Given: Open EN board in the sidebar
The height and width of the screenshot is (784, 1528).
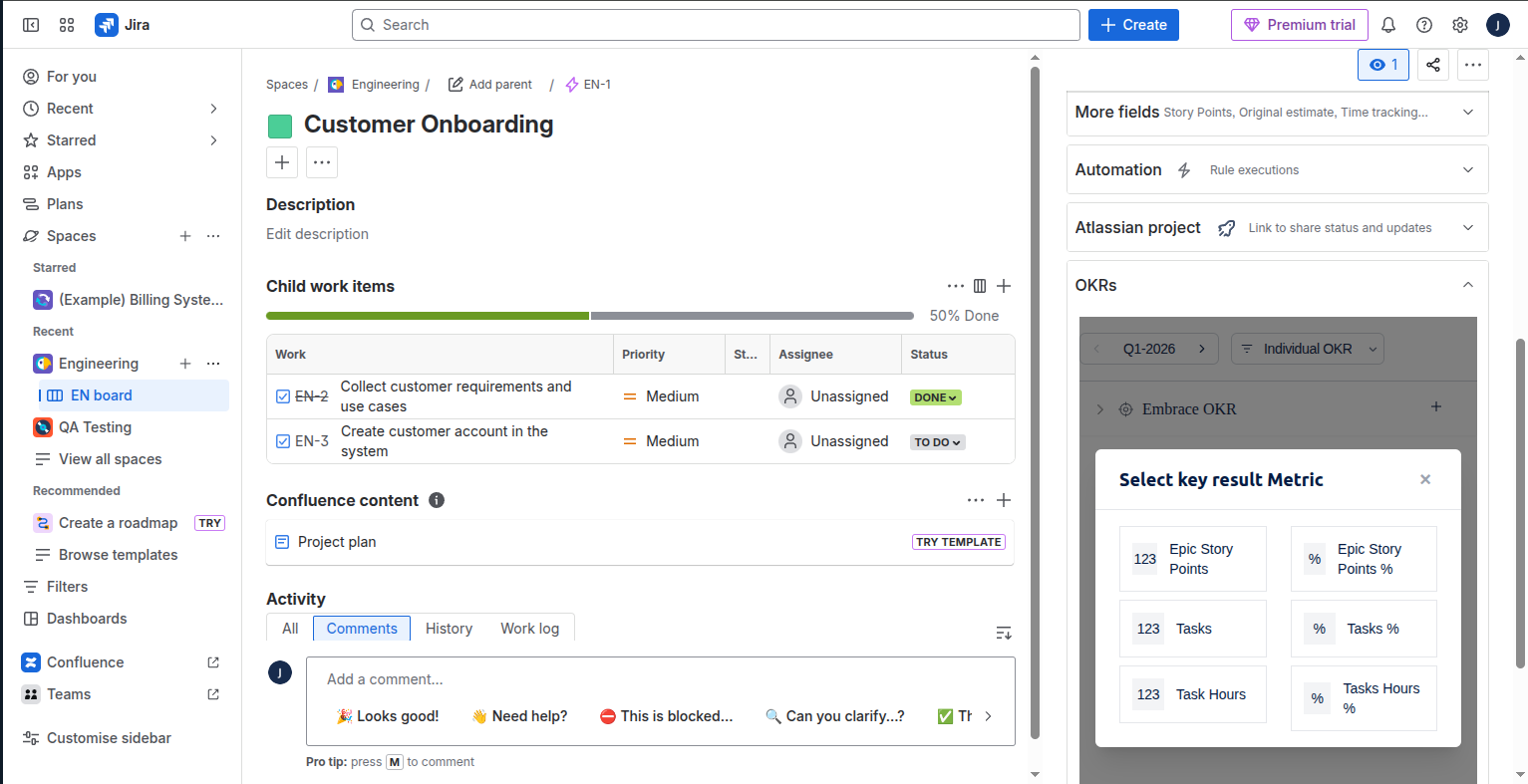Looking at the screenshot, I should coord(135,395).
